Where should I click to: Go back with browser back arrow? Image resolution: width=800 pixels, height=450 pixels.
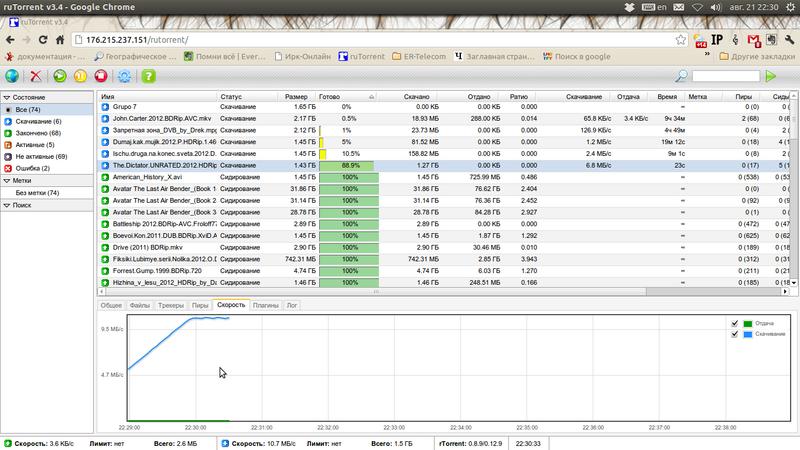(x=10, y=40)
